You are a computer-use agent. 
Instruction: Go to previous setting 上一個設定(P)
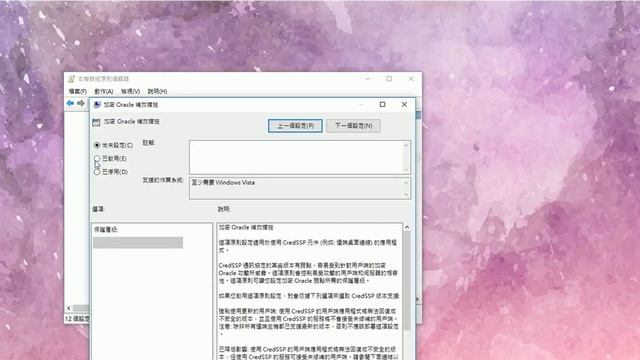pyautogui.click(x=295, y=126)
